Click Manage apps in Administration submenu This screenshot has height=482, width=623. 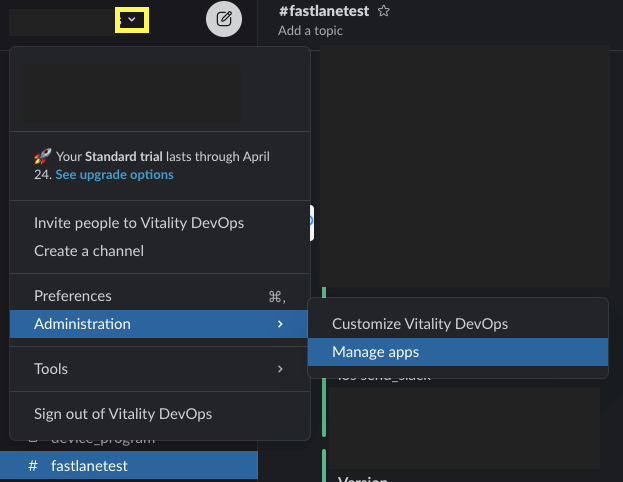coord(458,352)
